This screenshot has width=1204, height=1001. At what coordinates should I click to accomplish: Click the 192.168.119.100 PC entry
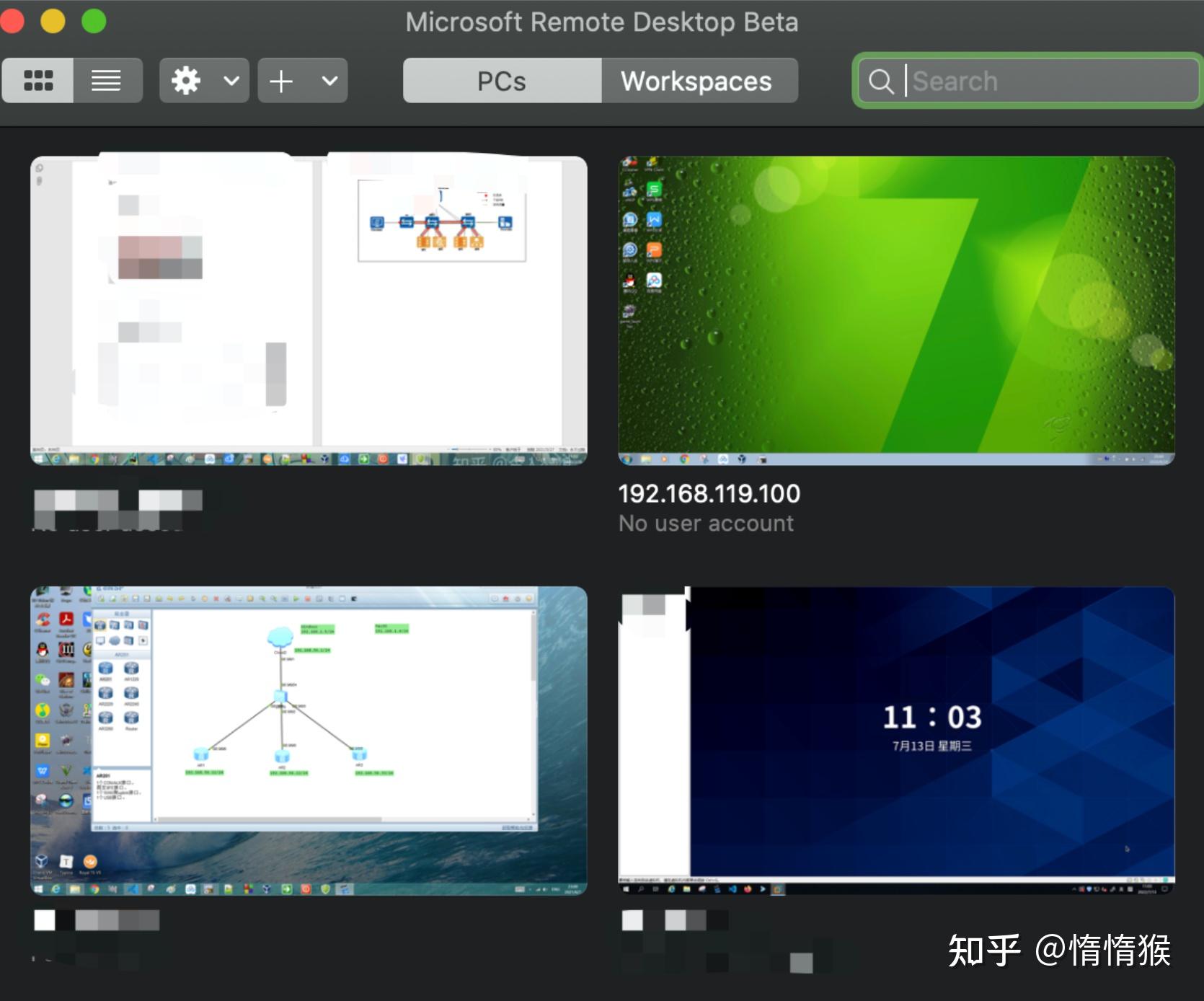click(x=709, y=493)
